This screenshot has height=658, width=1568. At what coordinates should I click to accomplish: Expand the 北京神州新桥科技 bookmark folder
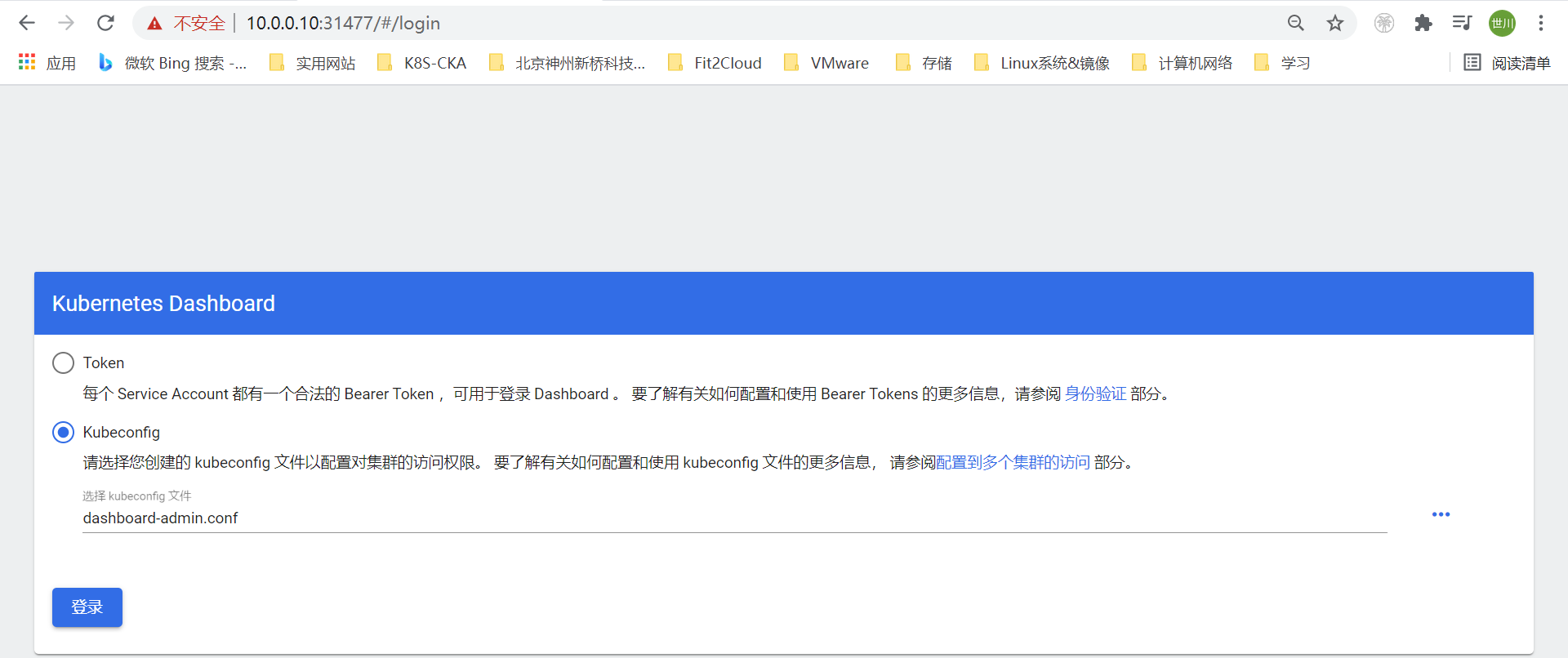(568, 63)
